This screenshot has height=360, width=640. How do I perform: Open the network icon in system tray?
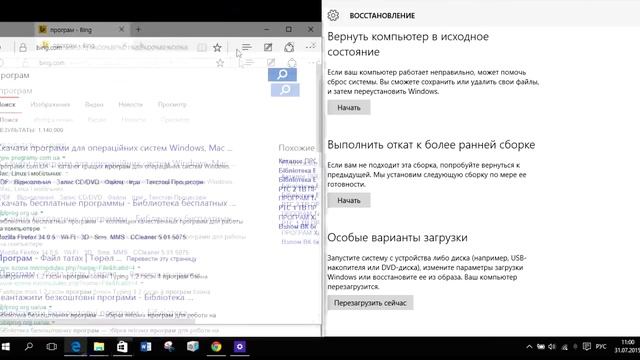(564, 347)
